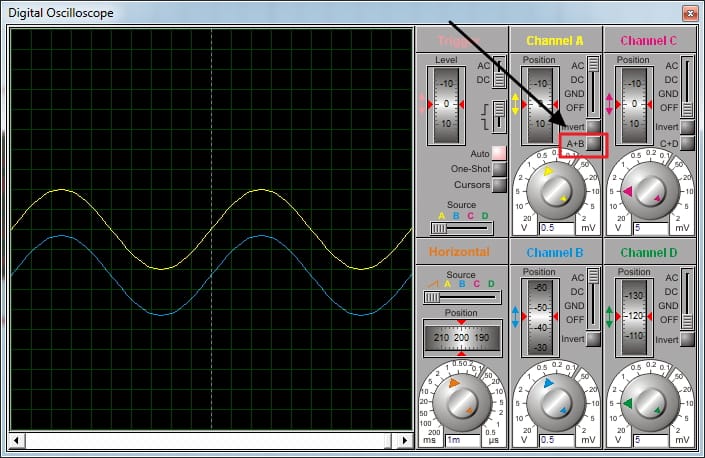Click the Channel B voltage dial knob
705x458 pixels.
click(556, 403)
